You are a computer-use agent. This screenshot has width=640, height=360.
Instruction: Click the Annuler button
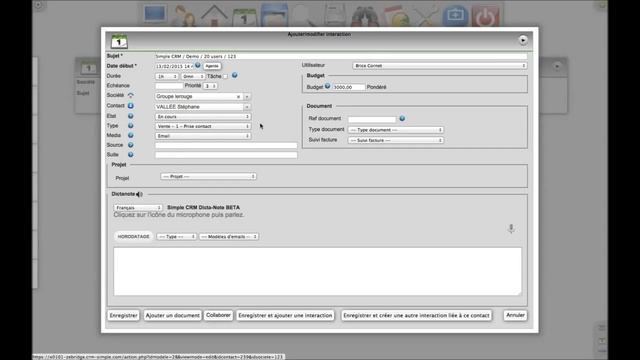(x=515, y=315)
